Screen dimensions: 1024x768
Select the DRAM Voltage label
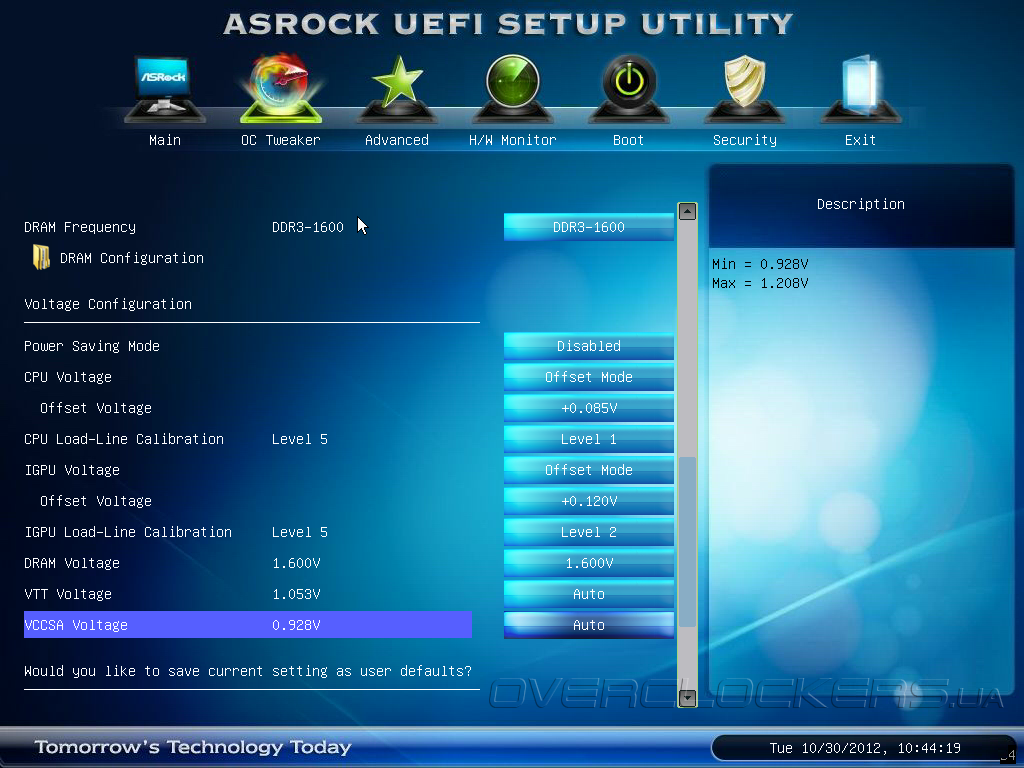click(72, 563)
